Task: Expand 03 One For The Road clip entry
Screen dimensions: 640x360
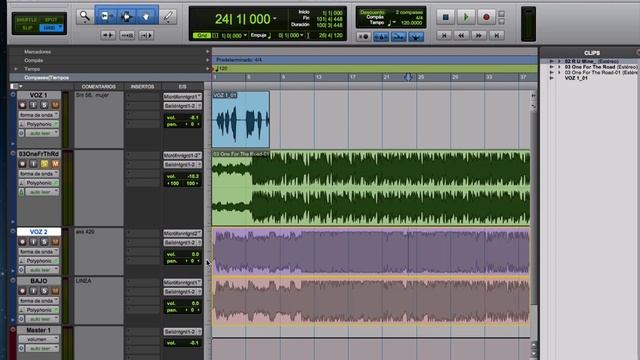Action: (x=559, y=67)
